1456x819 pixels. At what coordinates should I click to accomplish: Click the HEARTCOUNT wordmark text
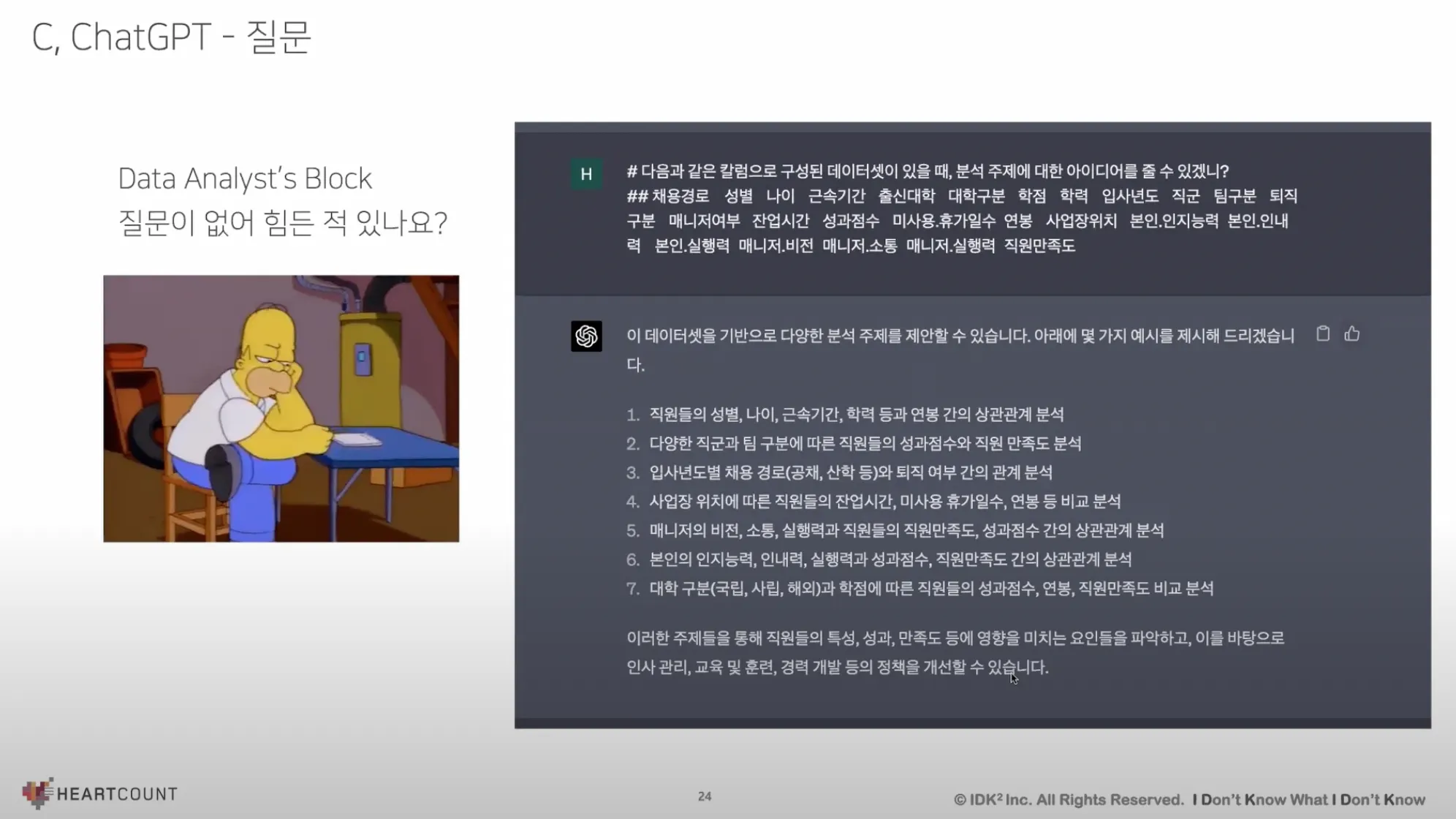coord(117,794)
